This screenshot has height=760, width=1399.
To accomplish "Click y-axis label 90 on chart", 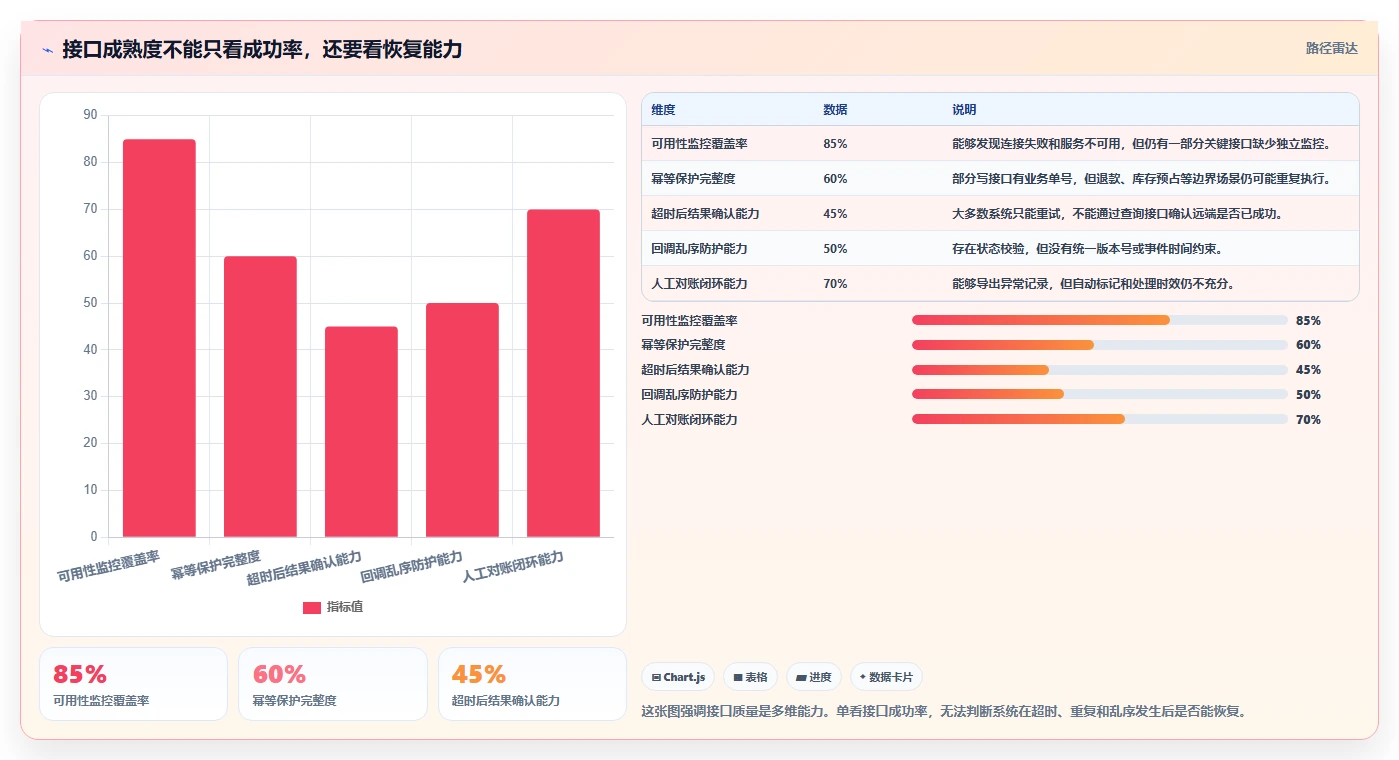I will [90, 115].
